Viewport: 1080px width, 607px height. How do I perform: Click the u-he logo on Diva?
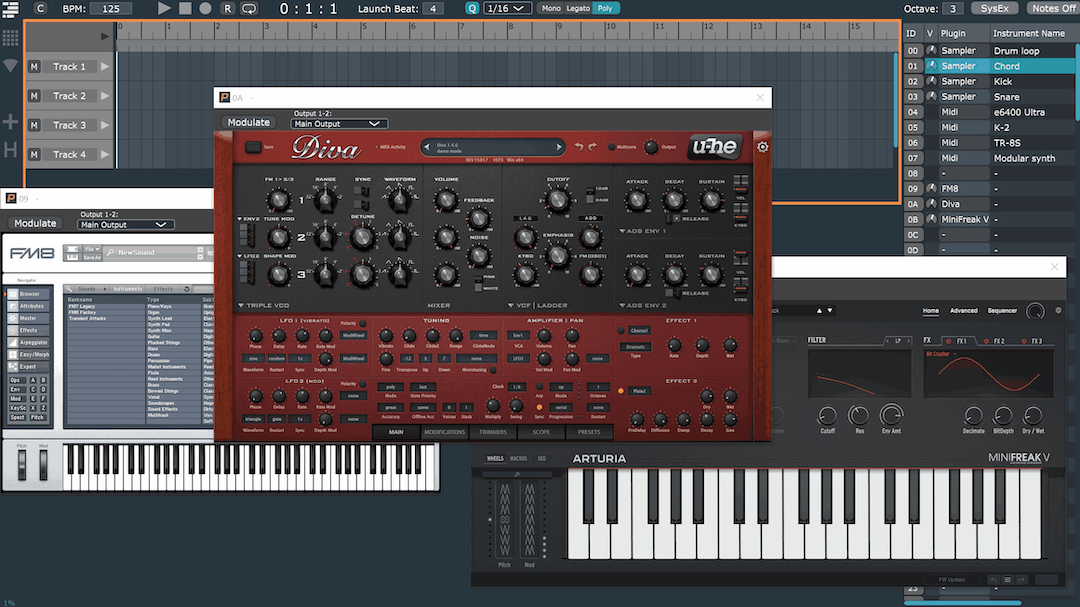(716, 145)
